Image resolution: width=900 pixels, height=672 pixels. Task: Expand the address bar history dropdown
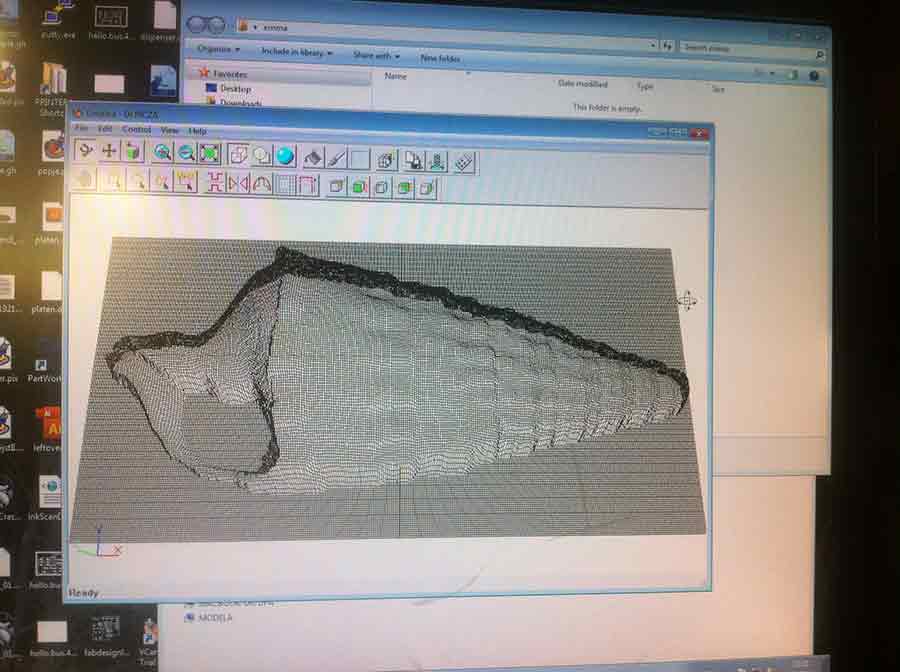[653, 44]
